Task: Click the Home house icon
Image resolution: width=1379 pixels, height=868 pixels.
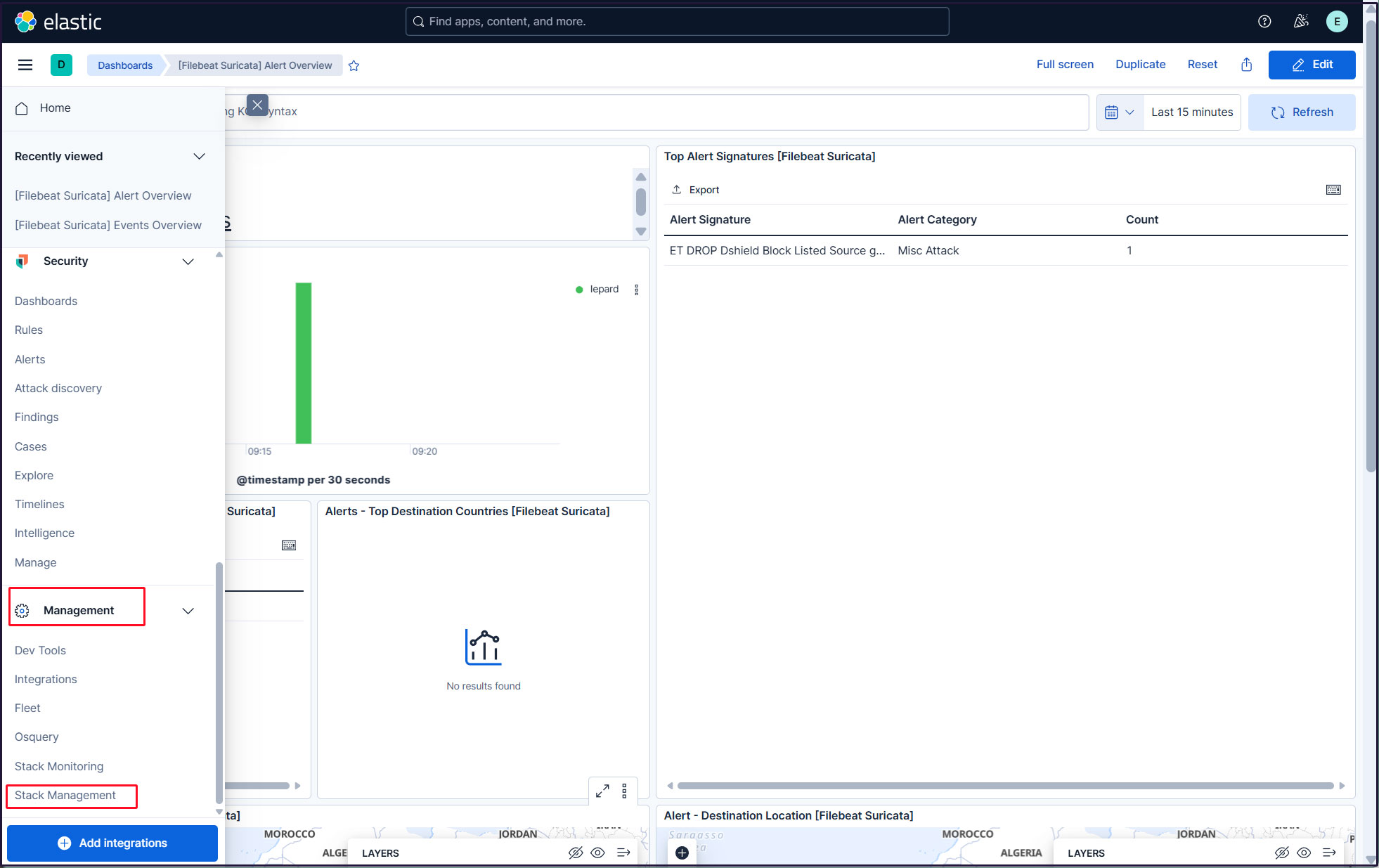Action: coord(22,108)
